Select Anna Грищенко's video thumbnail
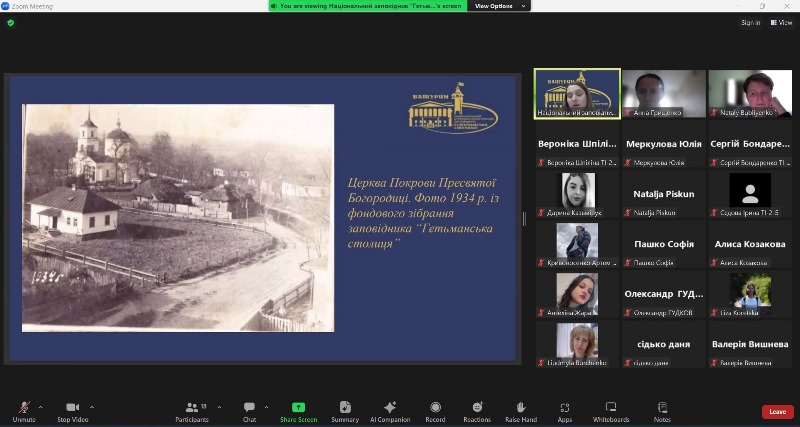The width and height of the screenshot is (800, 427). (x=664, y=93)
